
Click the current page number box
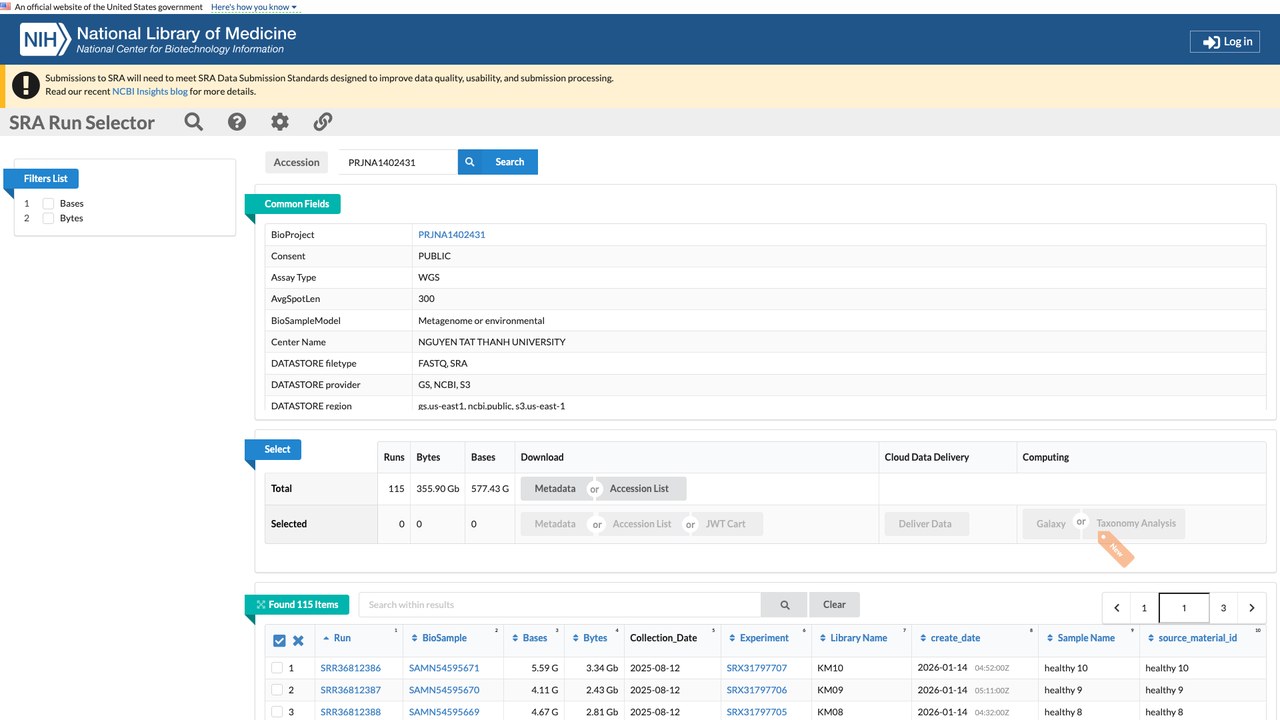click(1184, 608)
